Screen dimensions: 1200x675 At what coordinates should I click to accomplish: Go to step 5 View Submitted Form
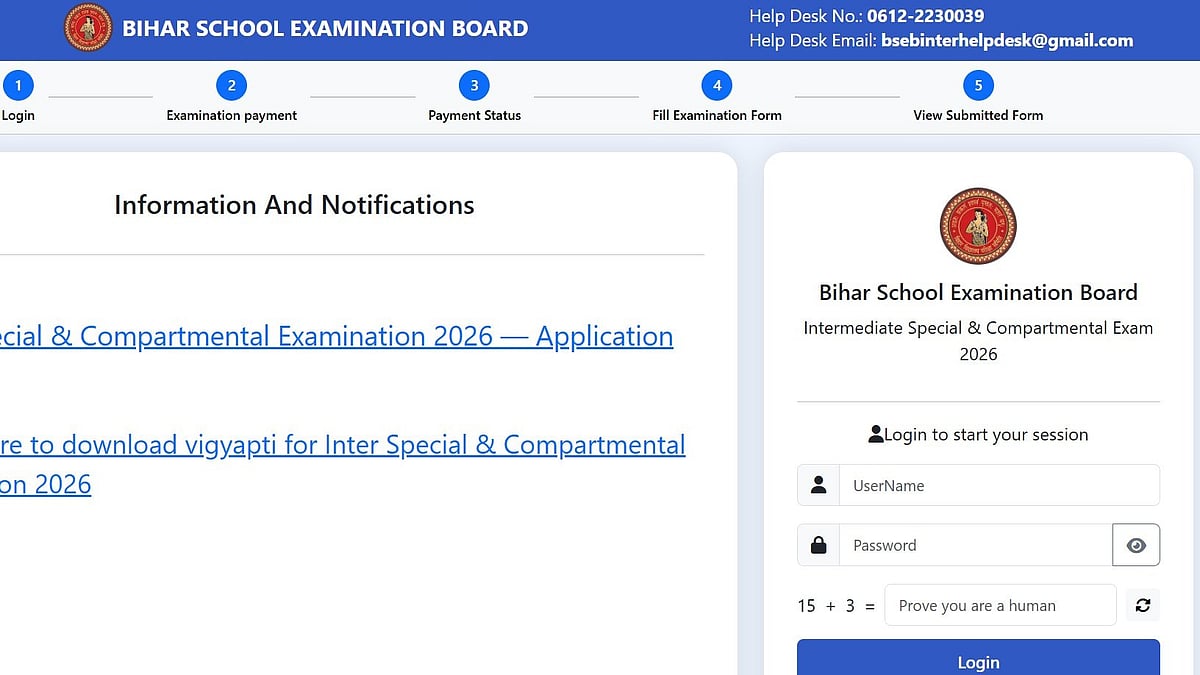pos(978,85)
